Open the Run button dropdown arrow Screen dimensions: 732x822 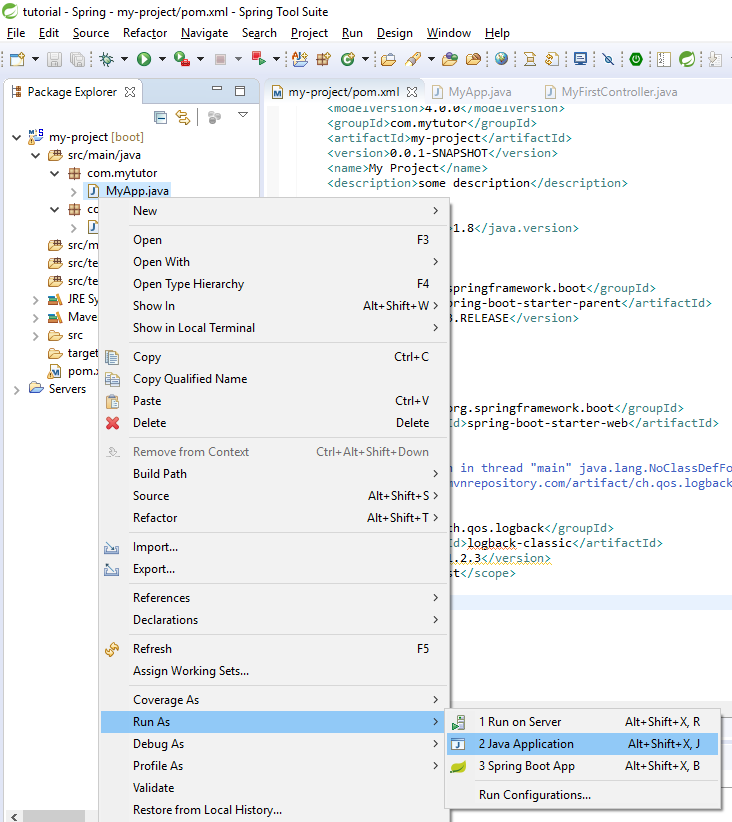coord(162,59)
